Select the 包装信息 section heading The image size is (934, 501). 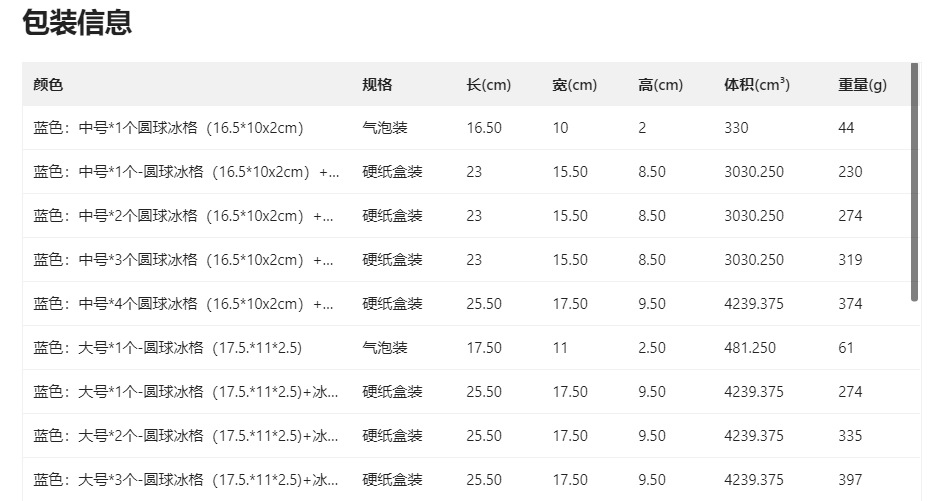click(x=77, y=23)
